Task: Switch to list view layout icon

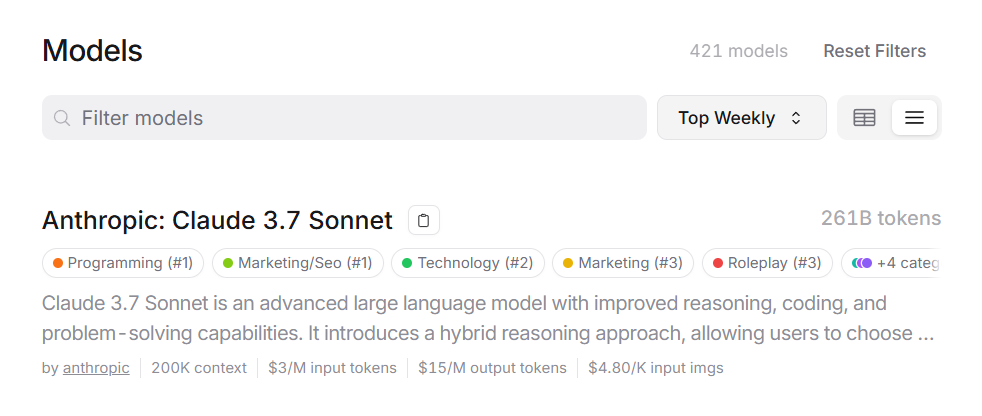Action: [914, 118]
